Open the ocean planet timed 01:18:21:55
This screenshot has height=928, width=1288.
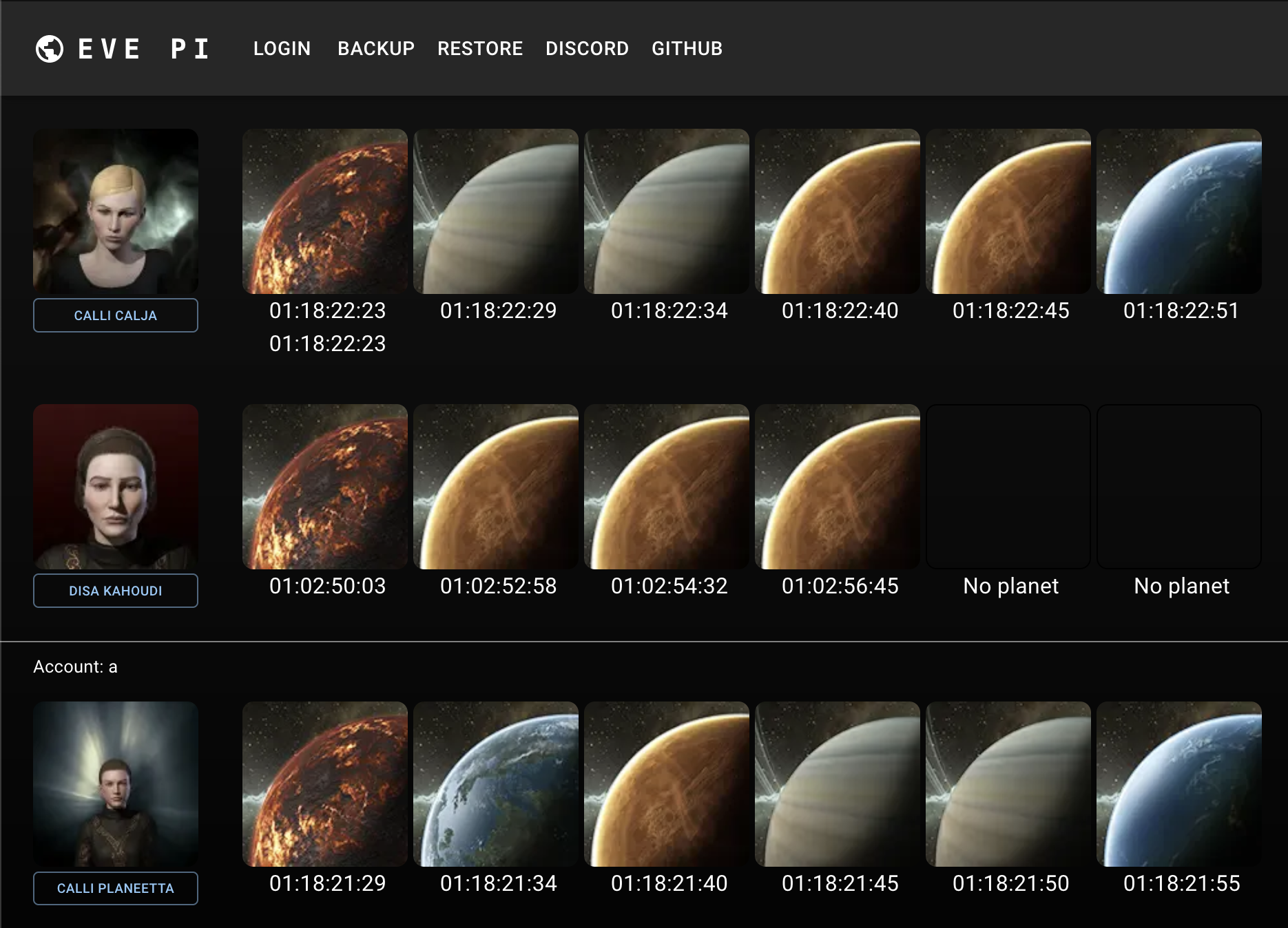(x=1179, y=784)
